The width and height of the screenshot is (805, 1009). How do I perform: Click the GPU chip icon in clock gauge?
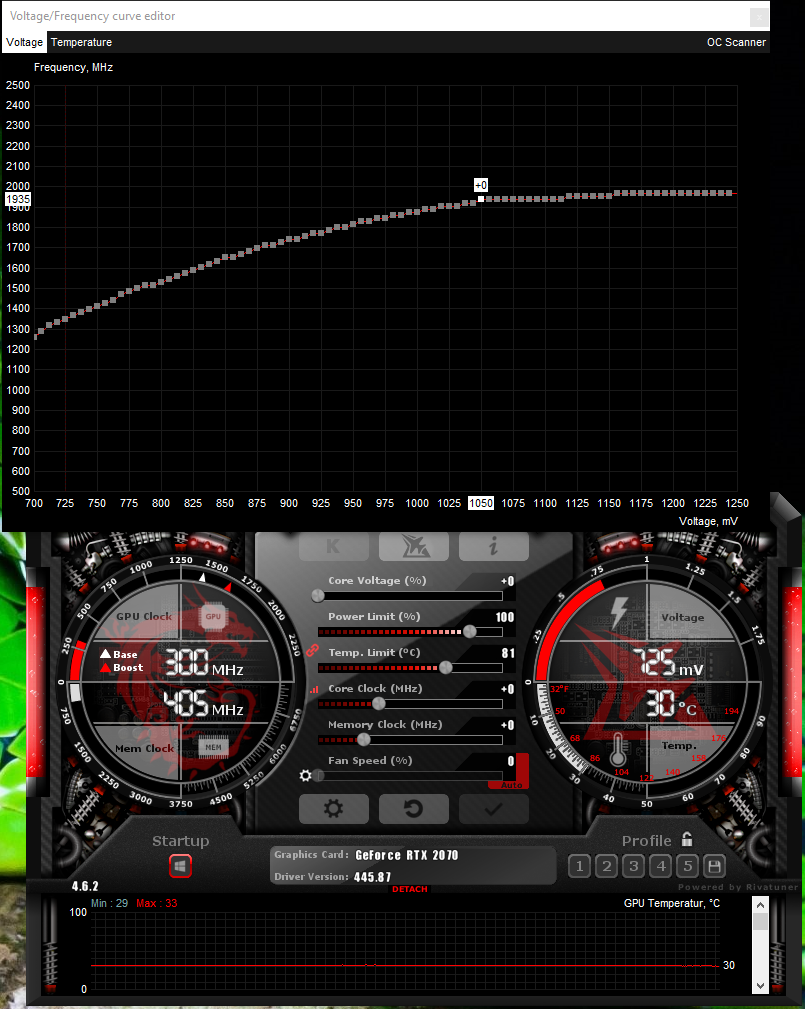(213, 616)
